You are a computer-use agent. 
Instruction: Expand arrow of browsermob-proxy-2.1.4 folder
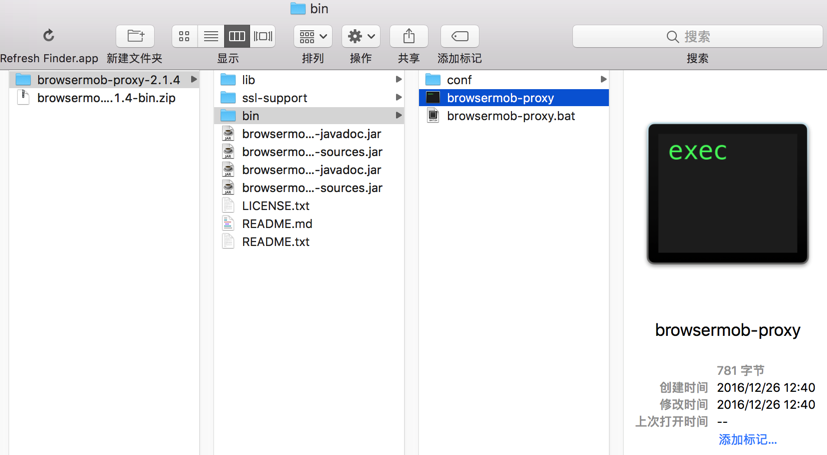194,80
